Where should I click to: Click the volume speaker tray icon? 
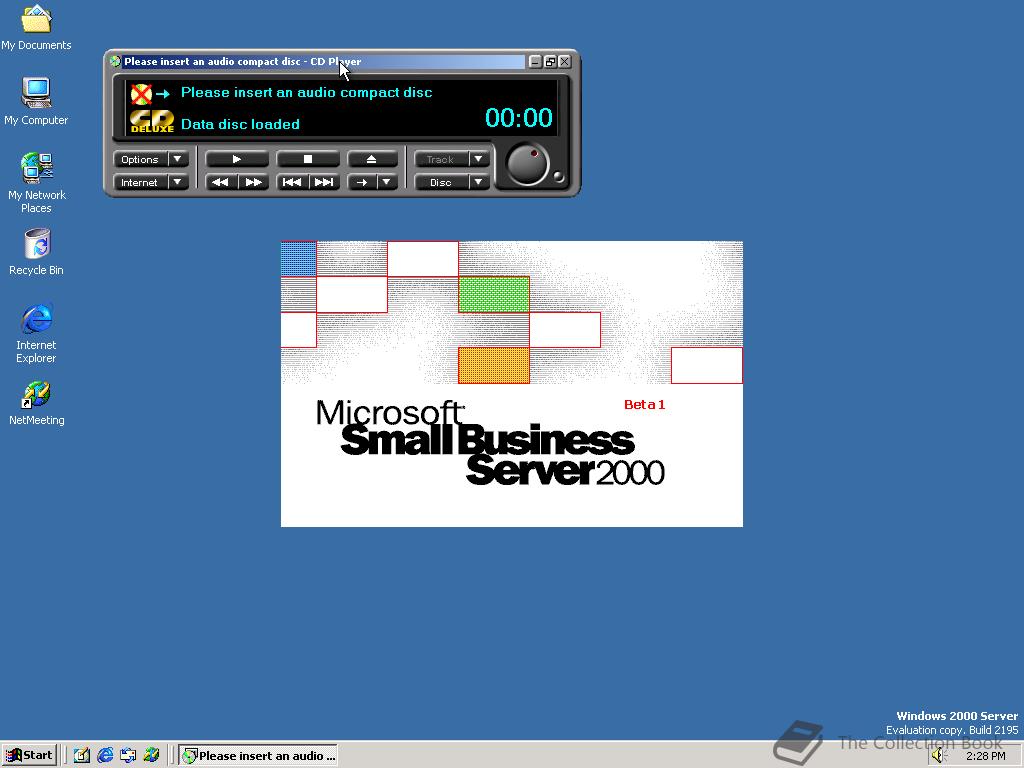938,756
